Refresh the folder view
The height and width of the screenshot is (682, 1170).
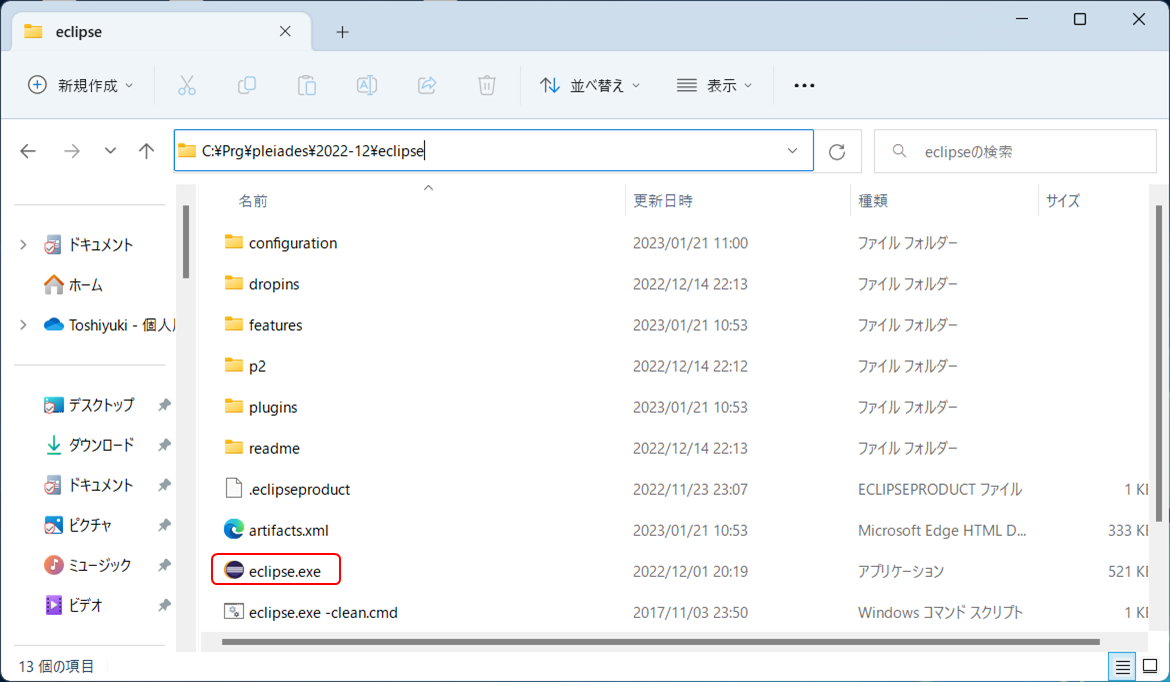(837, 151)
